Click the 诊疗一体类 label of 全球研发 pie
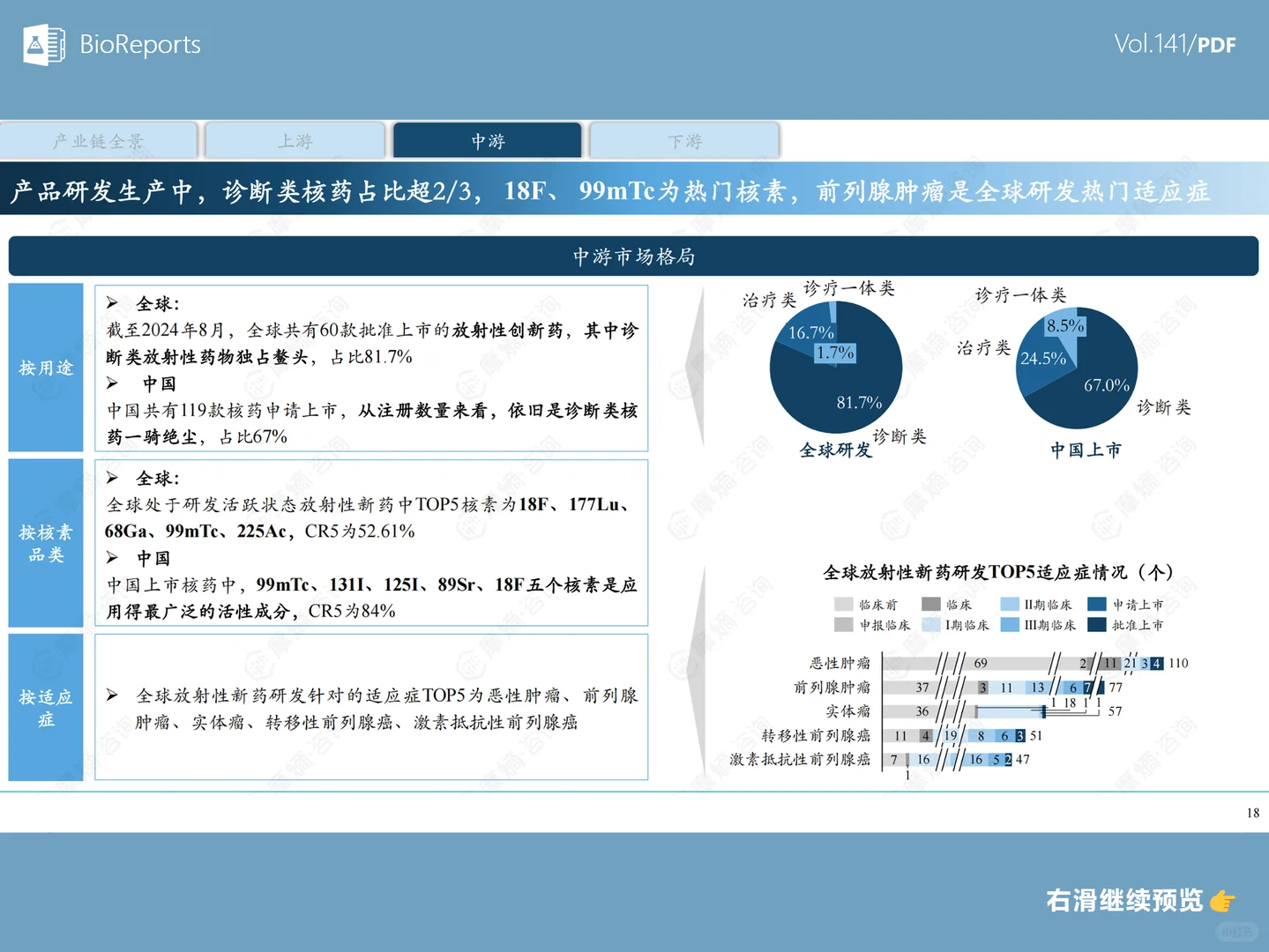1269x952 pixels. pyautogui.click(x=849, y=288)
